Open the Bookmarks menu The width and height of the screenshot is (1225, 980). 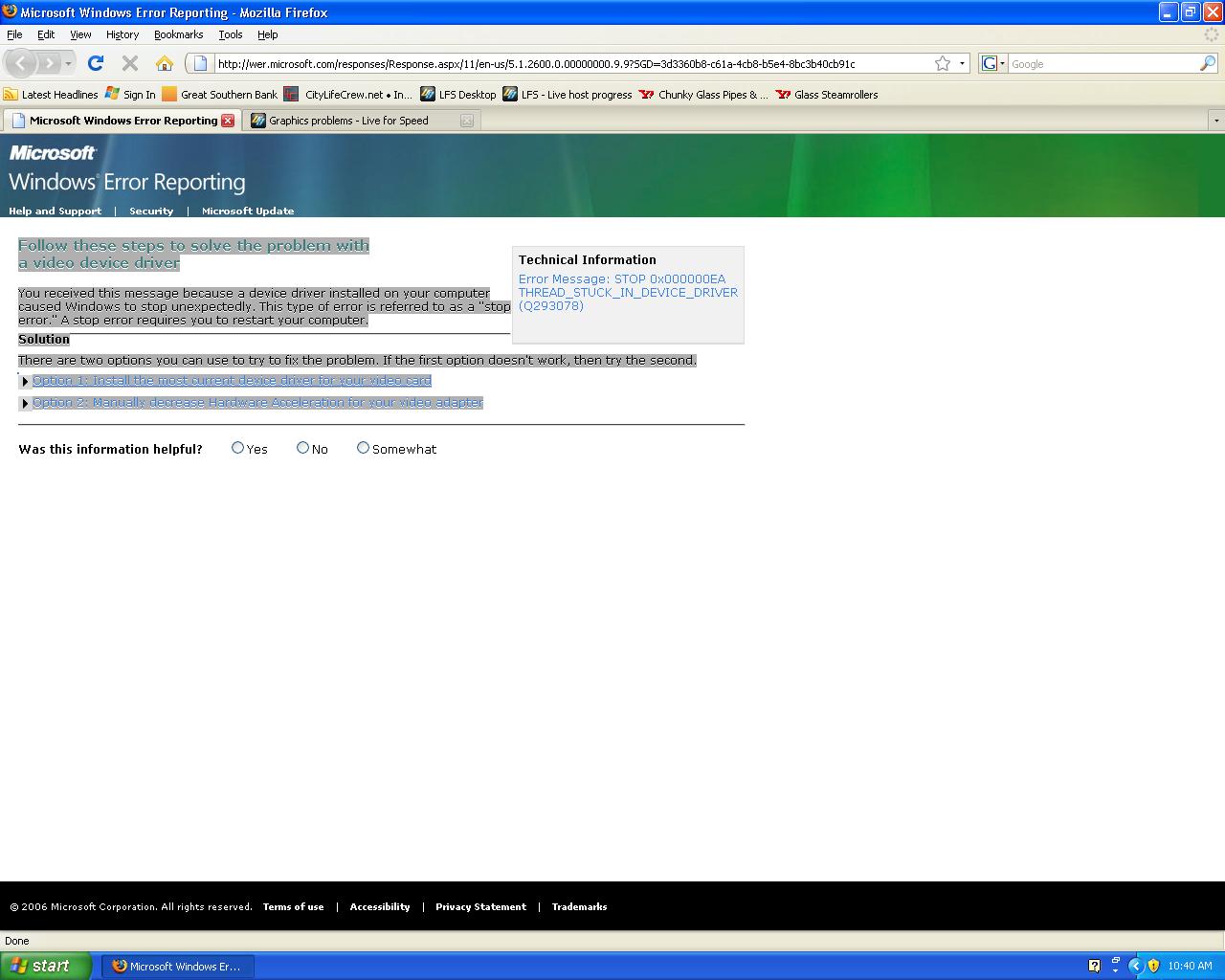pyautogui.click(x=178, y=34)
